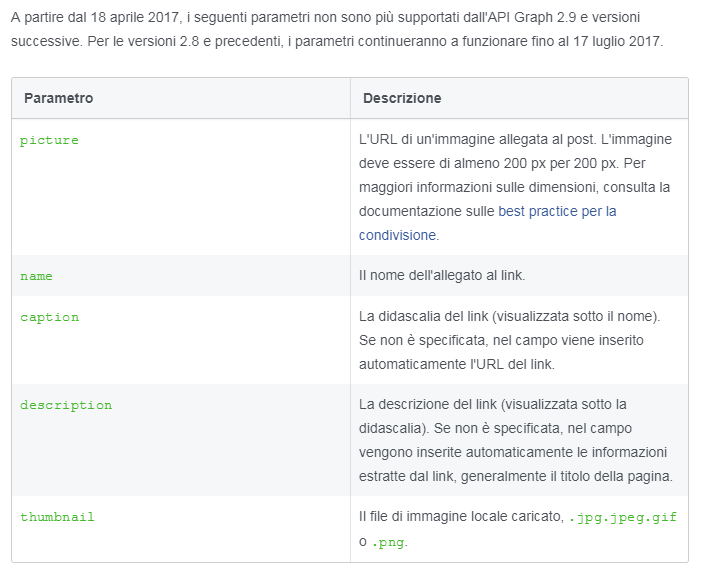Screen dimensions: 703x586
Task: Click the .png file extension code
Action: pos(390,543)
